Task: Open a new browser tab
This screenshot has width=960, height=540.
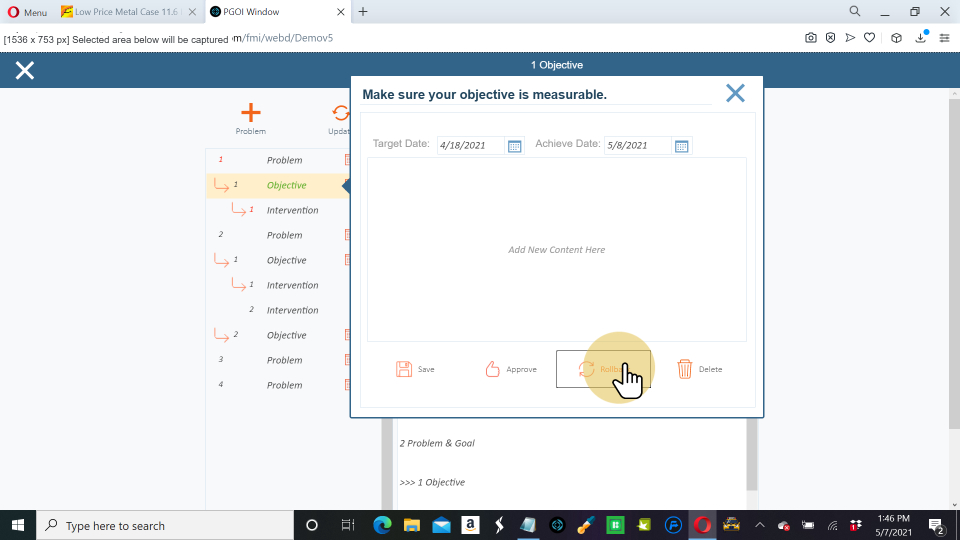Action: click(x=363, y=12)
